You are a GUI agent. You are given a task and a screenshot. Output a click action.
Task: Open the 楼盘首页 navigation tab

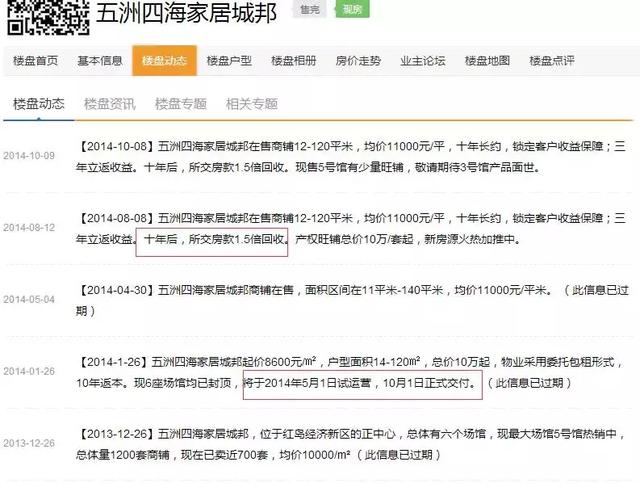(34, 61)
